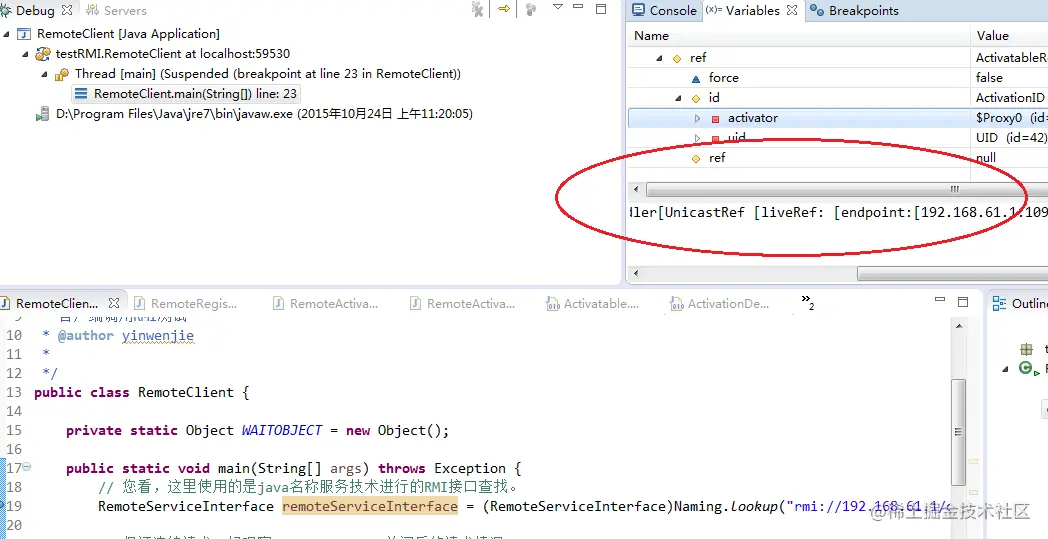
Task: Click the stack frame icon for RemoteClient.main
Action: [81, 94]
